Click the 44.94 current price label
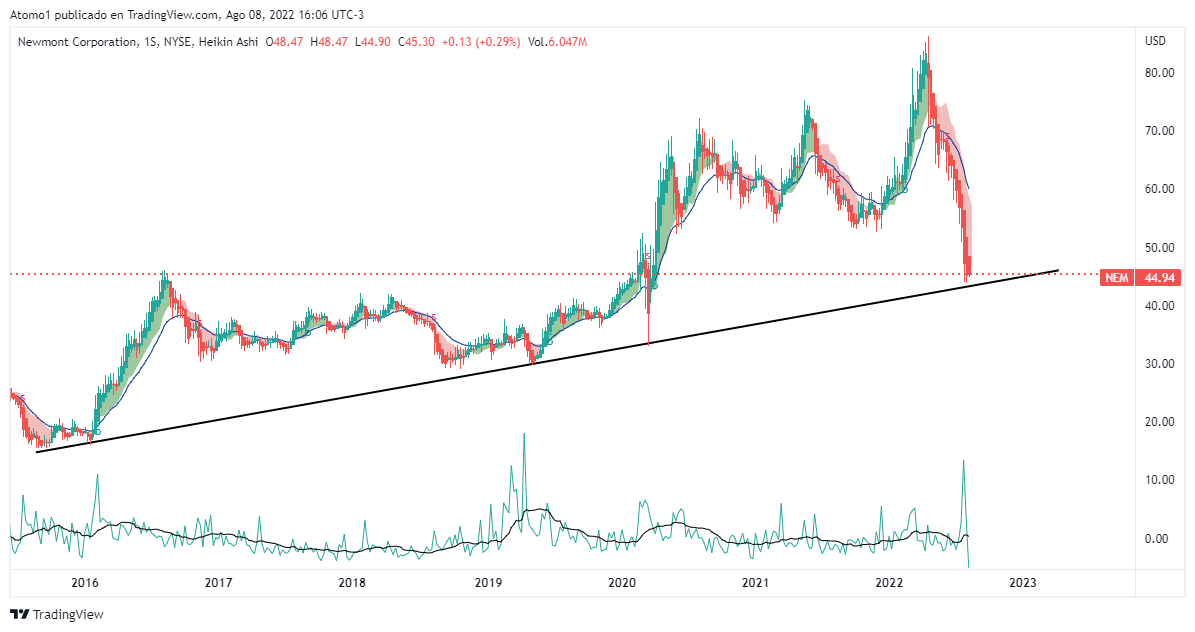 [1158, 278]
